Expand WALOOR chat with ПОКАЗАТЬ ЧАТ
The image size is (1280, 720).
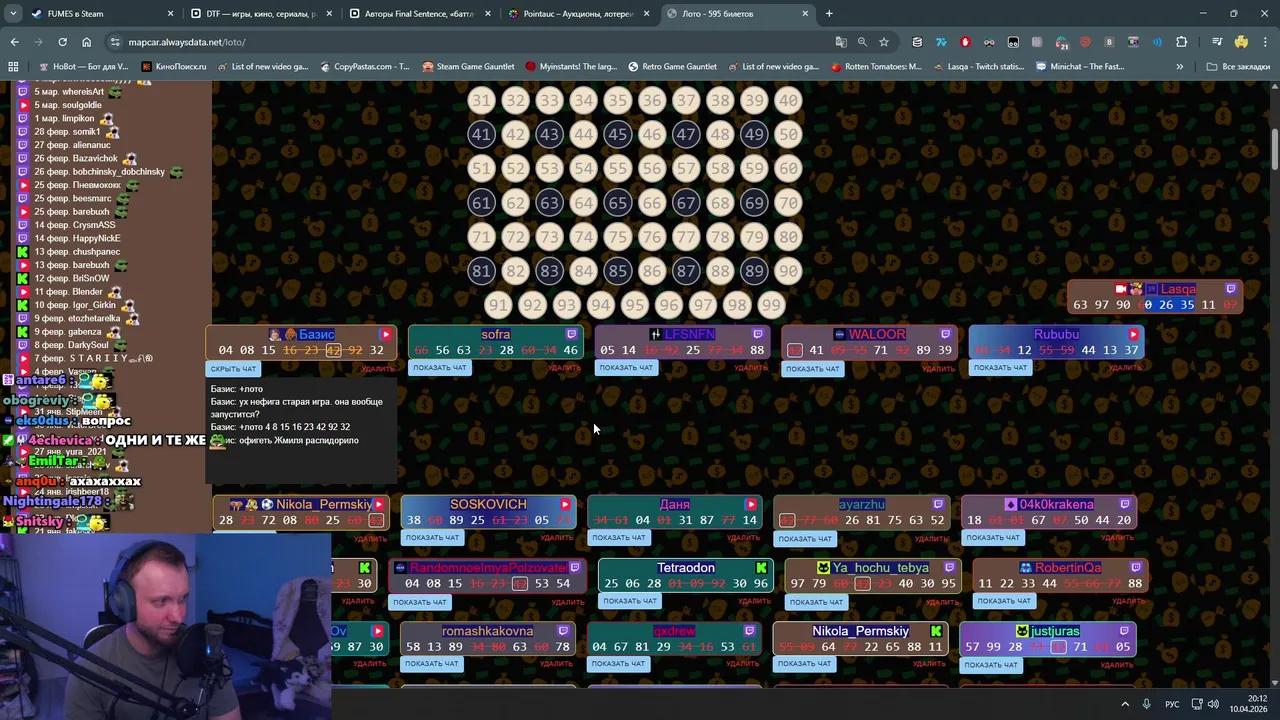tap(813, 369)
